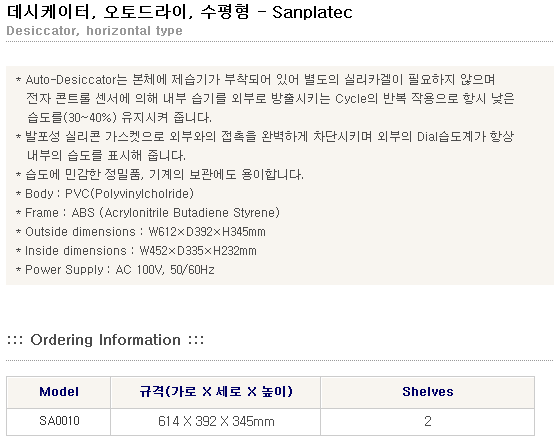The height and width of the screenshot is (436, 554).
Task: Select the SA0010 model cell
Action: coord(59,422)
